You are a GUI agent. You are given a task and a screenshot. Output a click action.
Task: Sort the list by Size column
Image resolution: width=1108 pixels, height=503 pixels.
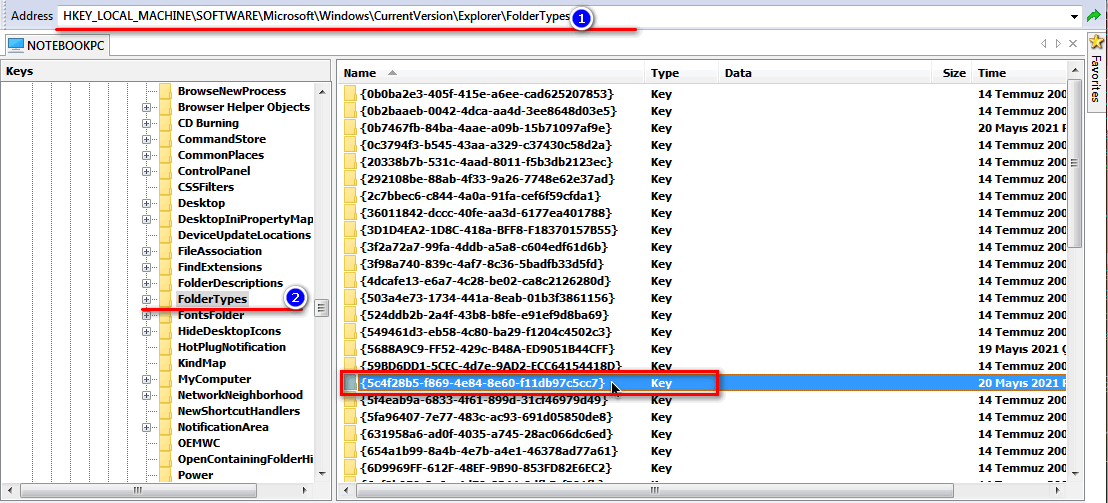(x=953, y=73)
